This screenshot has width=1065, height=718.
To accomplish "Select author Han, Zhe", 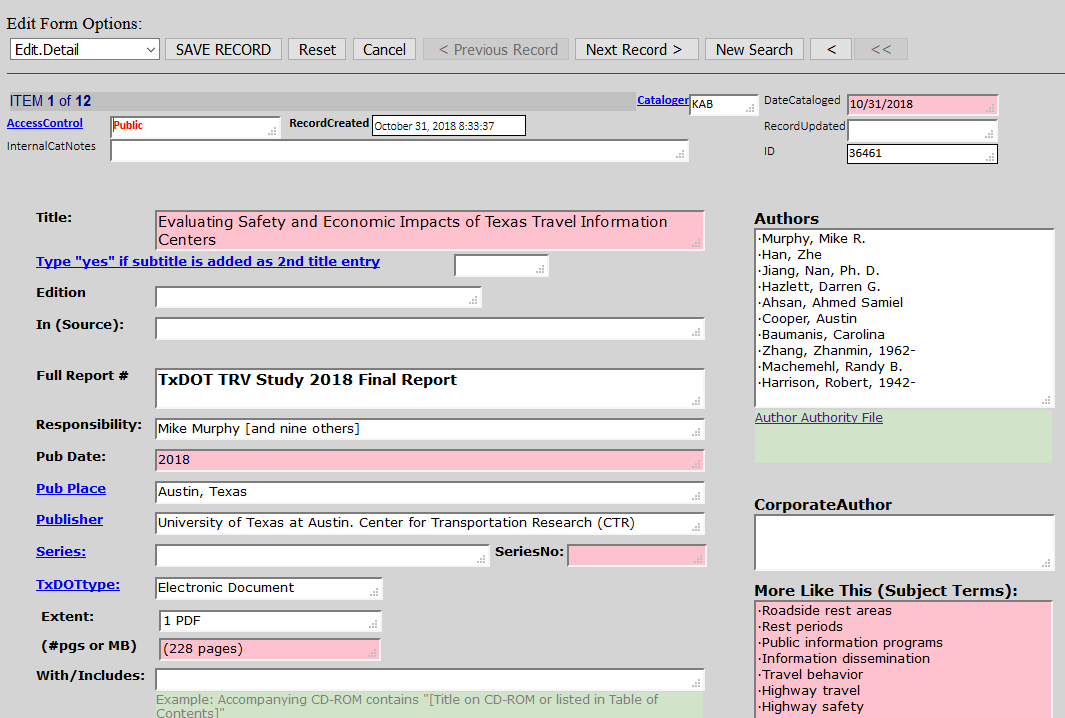I will [x=790, y=255].
